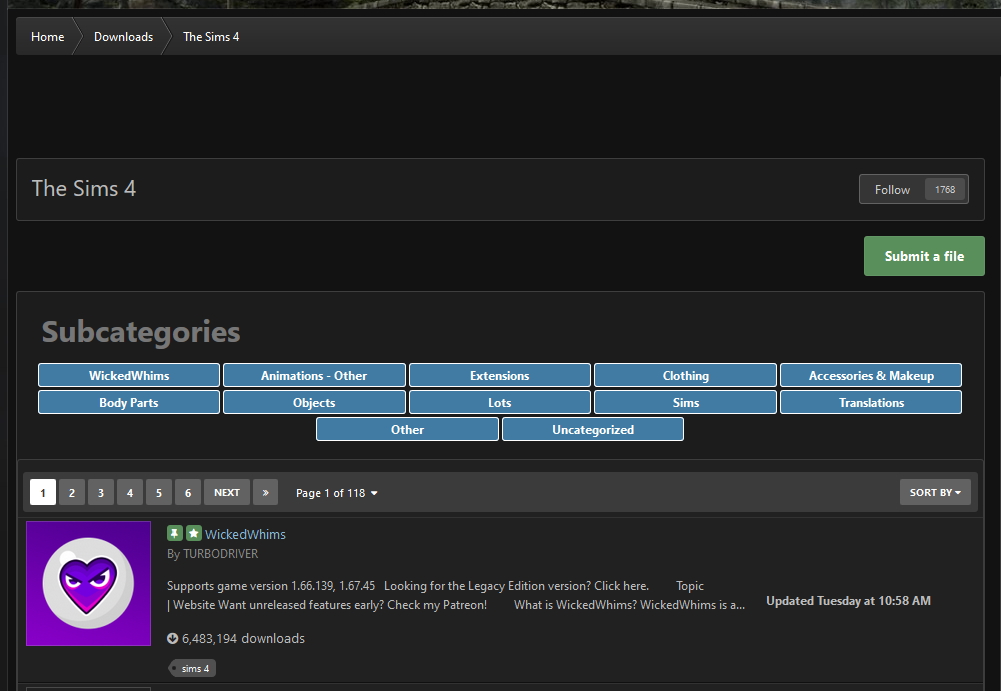Click the 6,483,194 downloads text
The width and height of the screenshot is (1001, 691).
[243, 638]
